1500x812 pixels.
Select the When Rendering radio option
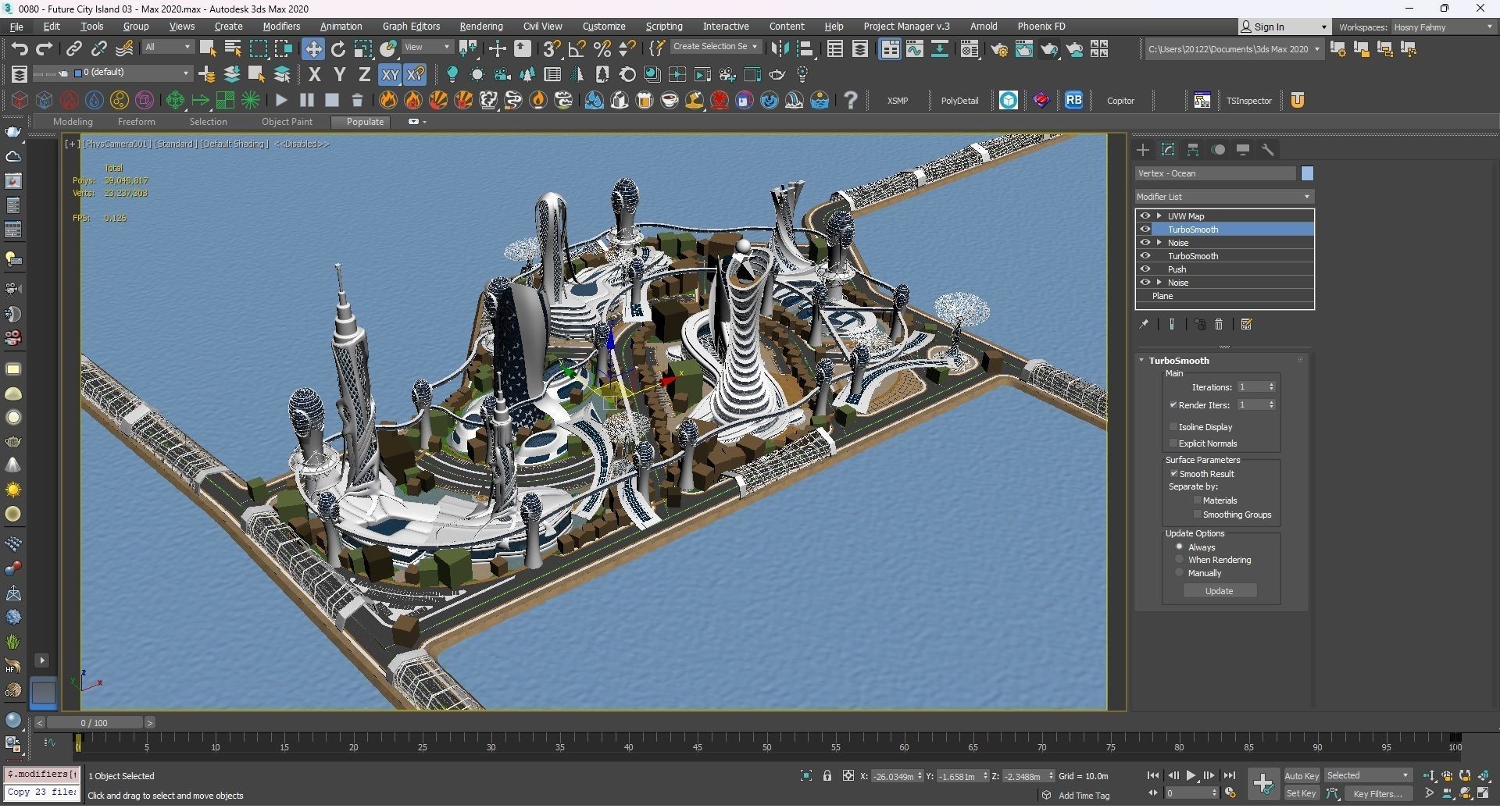click(x=1180, y=559)
